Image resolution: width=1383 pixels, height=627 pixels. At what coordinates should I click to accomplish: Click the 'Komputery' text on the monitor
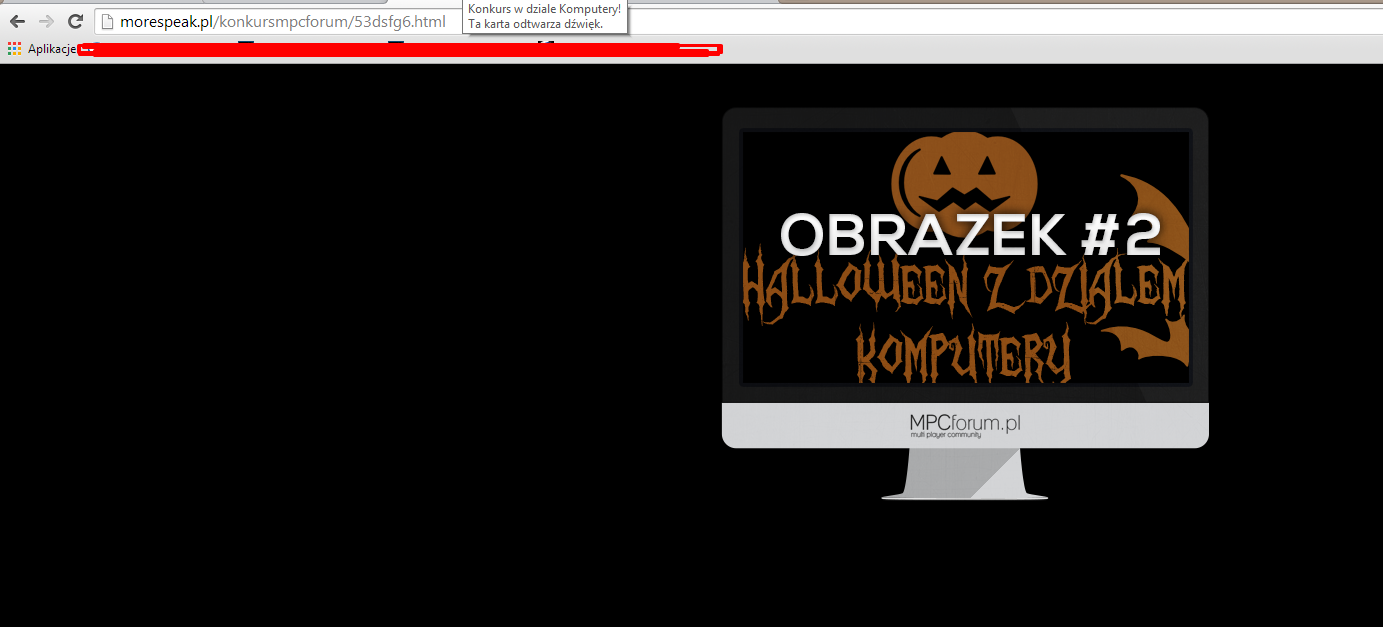964,356
